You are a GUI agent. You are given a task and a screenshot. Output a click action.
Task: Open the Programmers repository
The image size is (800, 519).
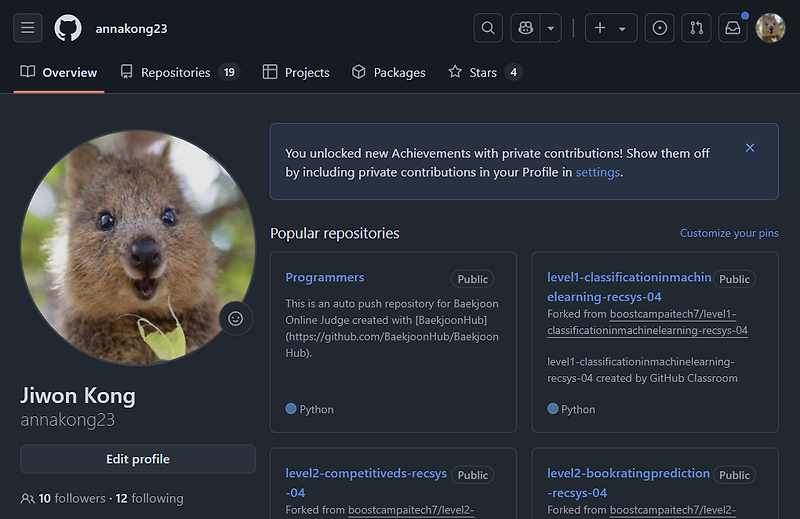324,277
